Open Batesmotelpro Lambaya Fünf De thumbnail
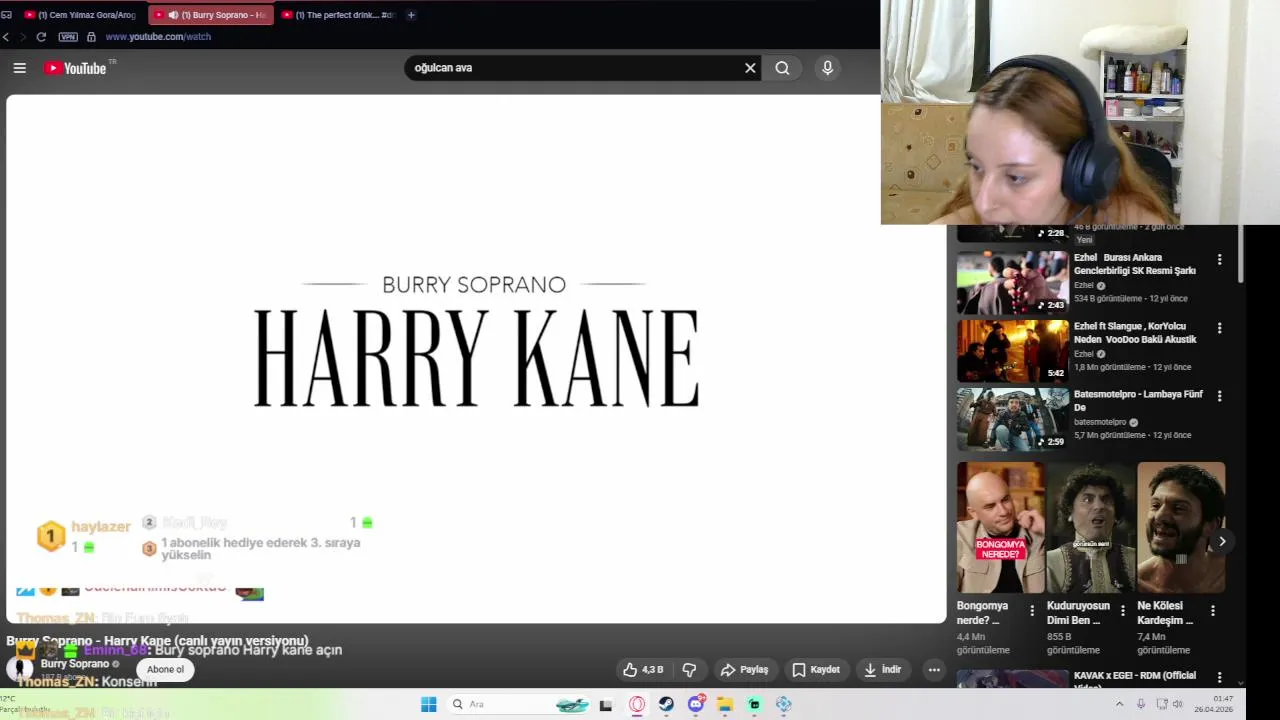 pos(1012,419)
